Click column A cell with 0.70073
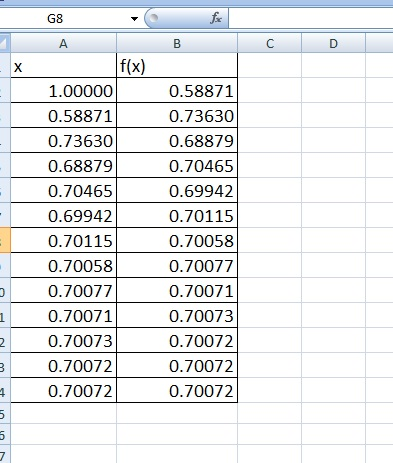This screenshot has height=463, width=393. point(64,340)
